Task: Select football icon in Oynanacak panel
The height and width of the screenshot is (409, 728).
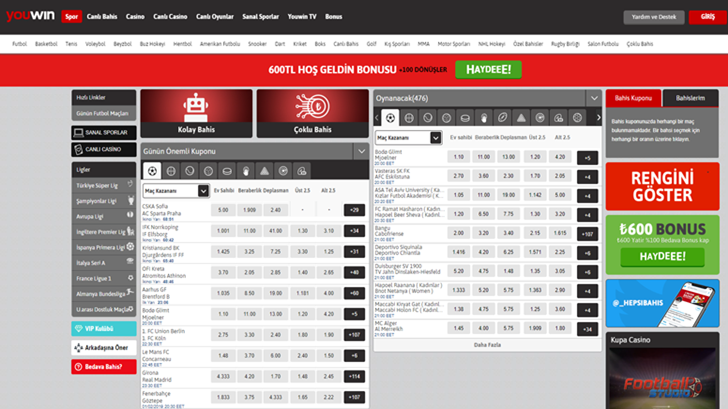Action: 390,118
